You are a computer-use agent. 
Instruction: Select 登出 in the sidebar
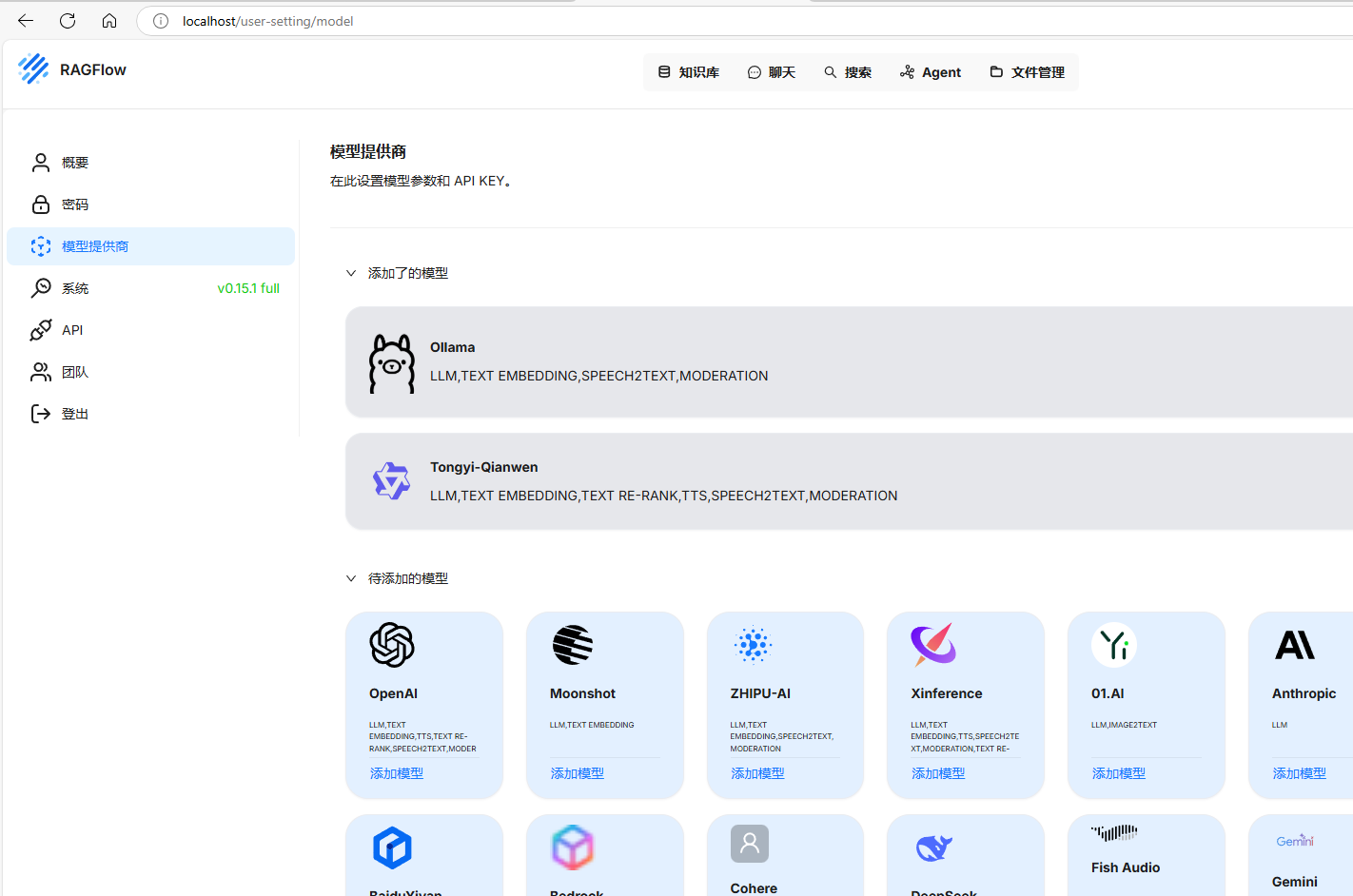[x=151, y=414]
